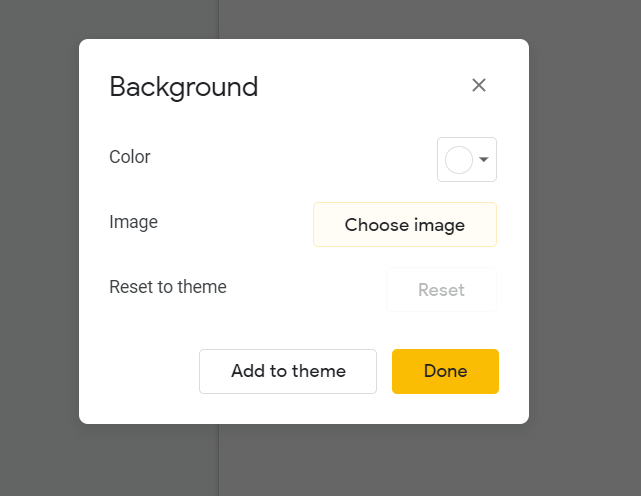Dismiss dialog using the cross icon
641x496 pixels.
479,85
